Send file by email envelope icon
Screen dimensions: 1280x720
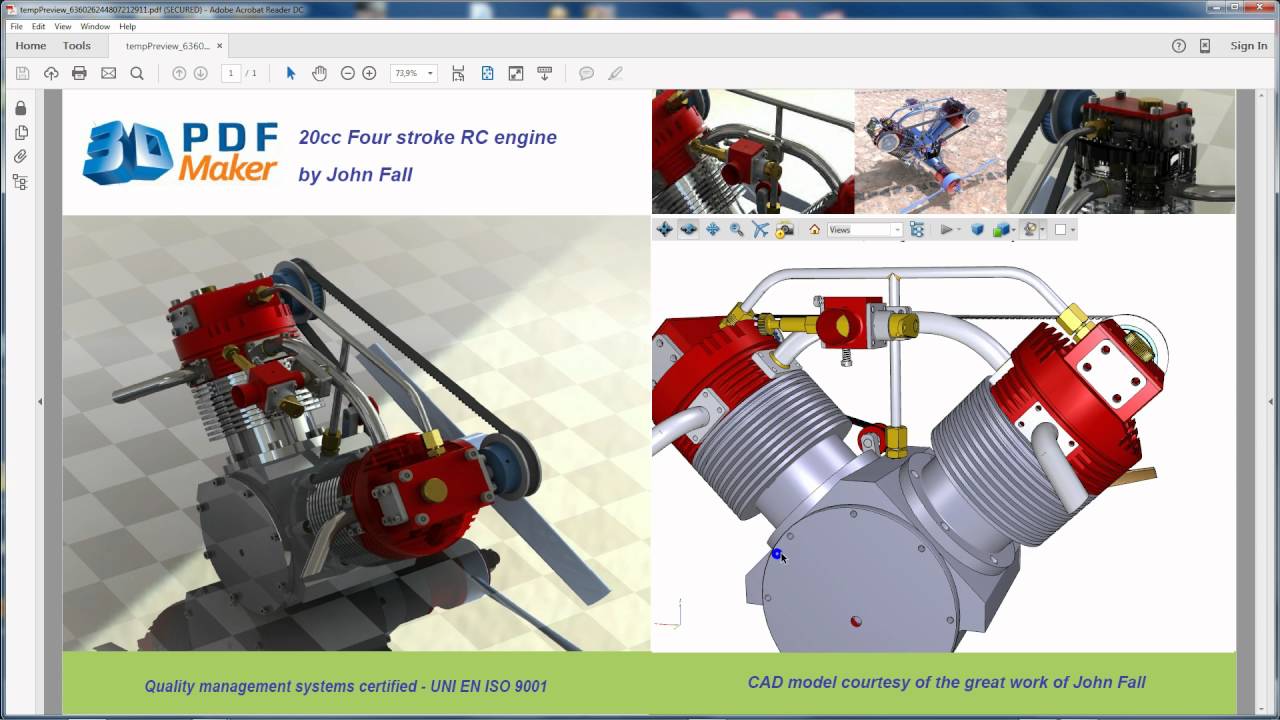point(108,73)
